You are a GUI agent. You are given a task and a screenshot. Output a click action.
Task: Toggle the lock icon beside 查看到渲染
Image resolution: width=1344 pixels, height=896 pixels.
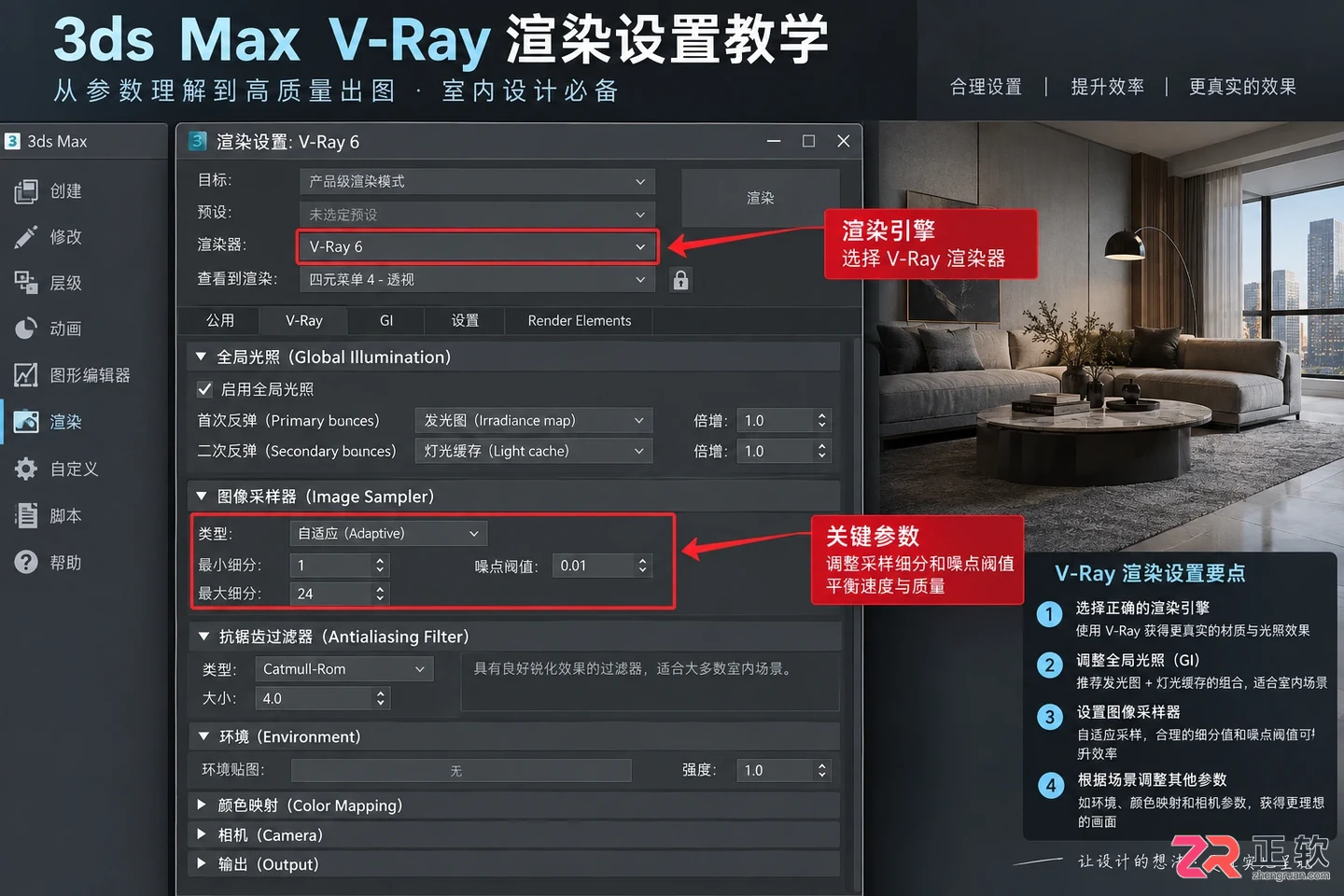click(x=680, y=280)
